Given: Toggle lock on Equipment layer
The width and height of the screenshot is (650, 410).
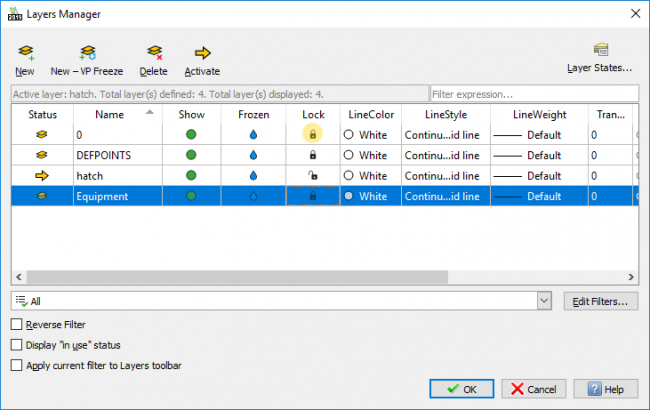Looking at the screenshot, I should 313,196.
